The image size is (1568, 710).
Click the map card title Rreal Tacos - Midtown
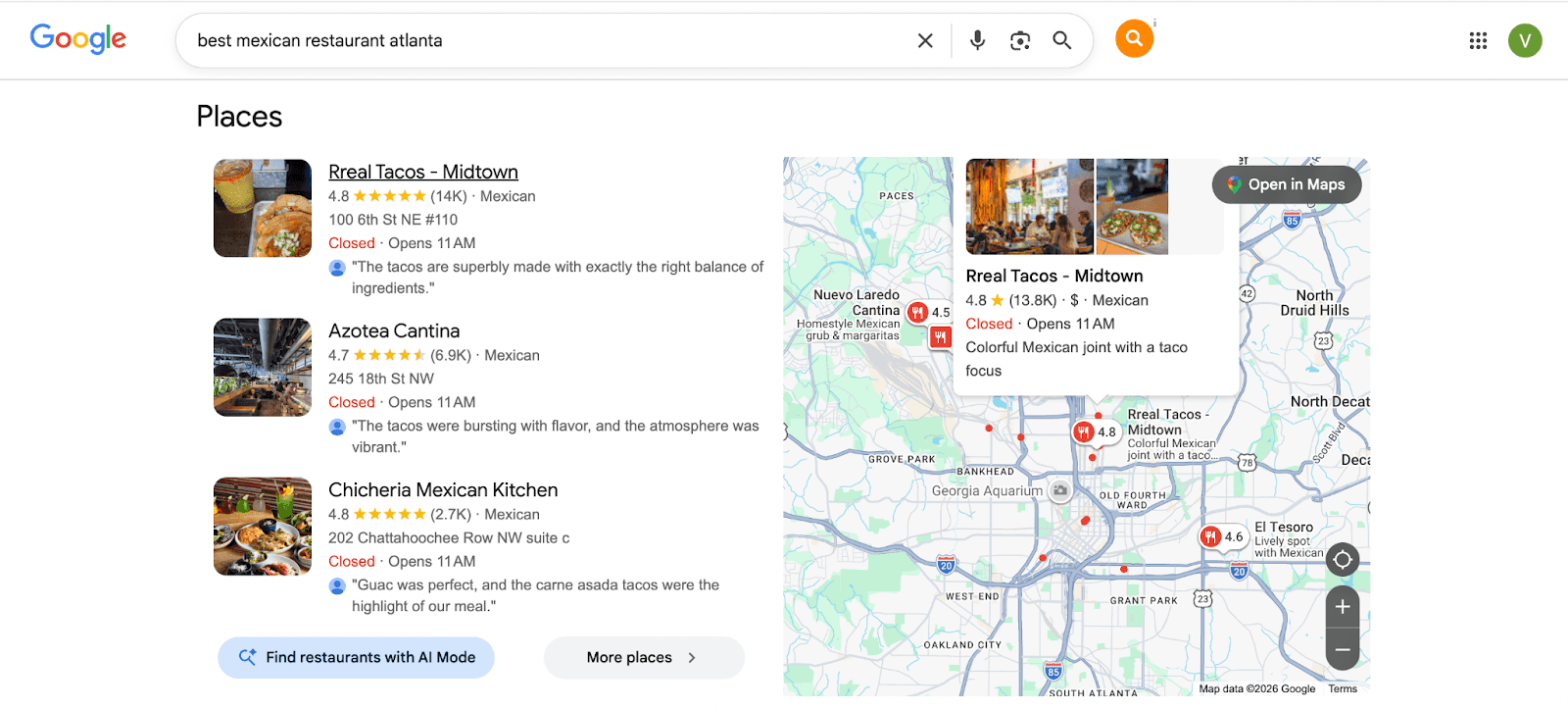[1054, 276]
